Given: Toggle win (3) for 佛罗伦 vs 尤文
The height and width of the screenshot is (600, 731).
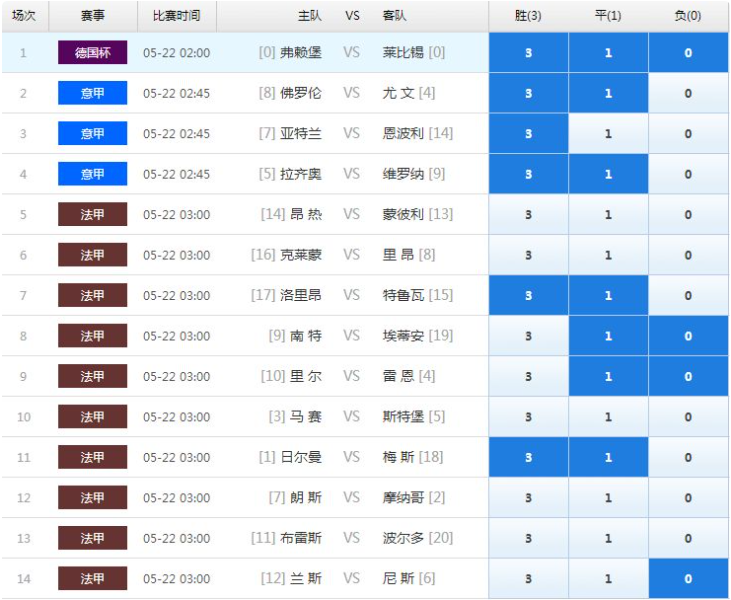Looking at the screenshot, I should point(528,93).
